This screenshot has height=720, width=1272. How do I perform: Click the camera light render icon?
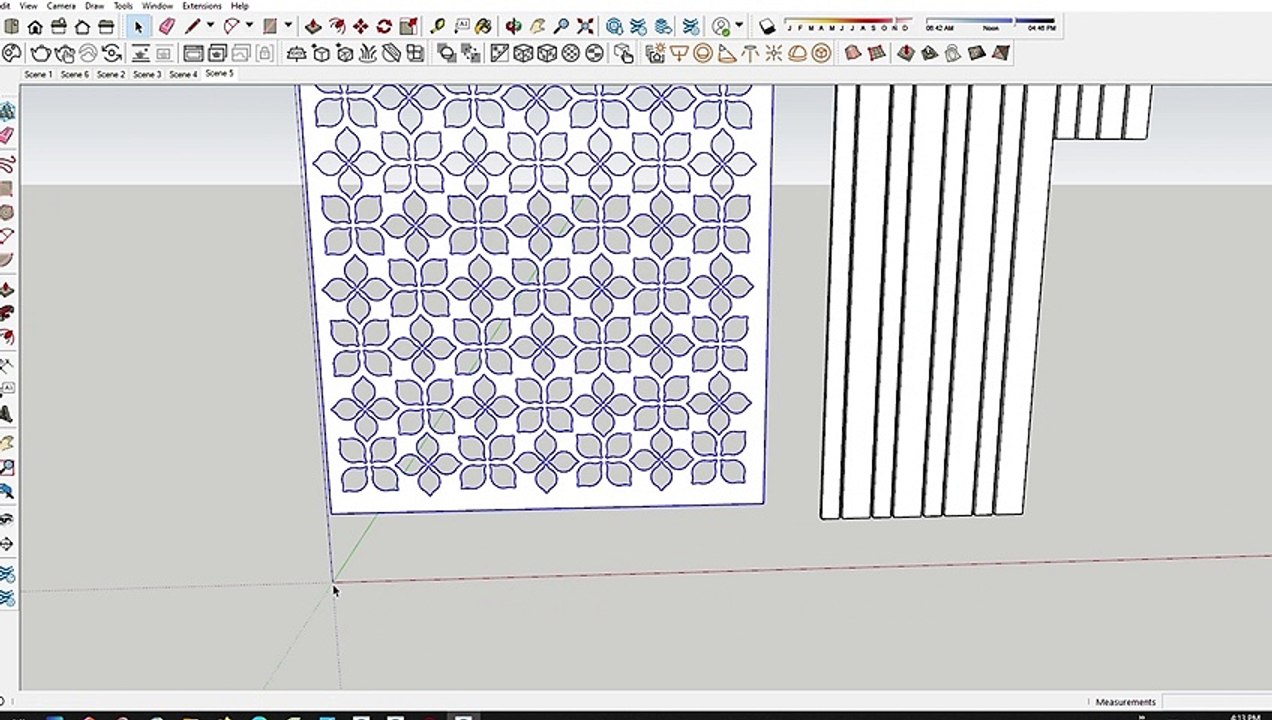pos(656,53)
